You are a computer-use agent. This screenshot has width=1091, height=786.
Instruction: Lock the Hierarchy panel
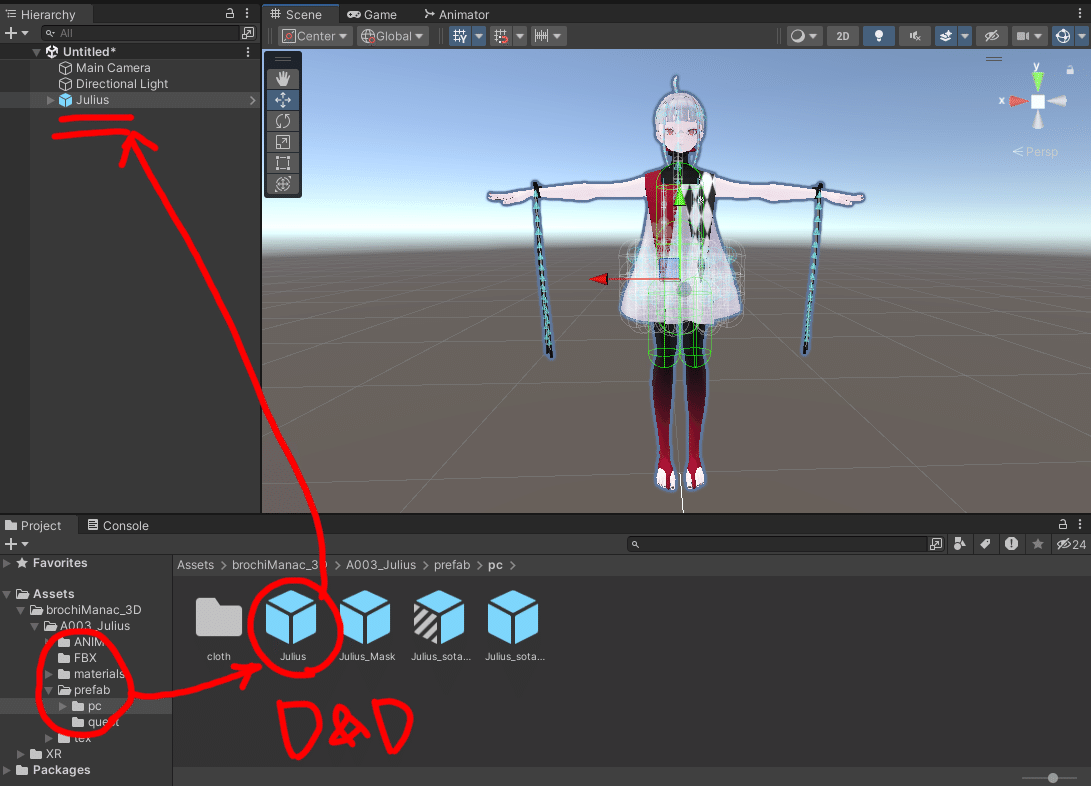point(230,13)
